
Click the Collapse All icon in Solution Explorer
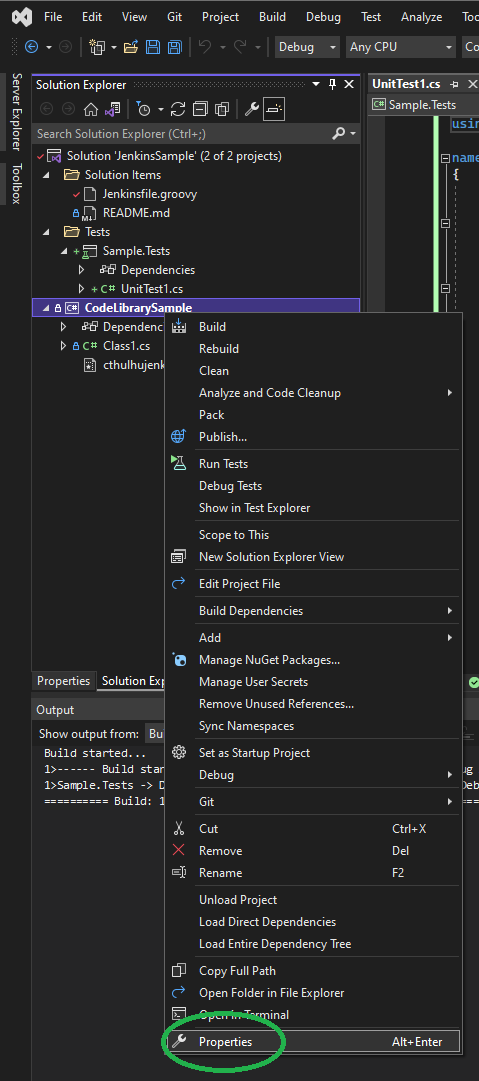200,109
